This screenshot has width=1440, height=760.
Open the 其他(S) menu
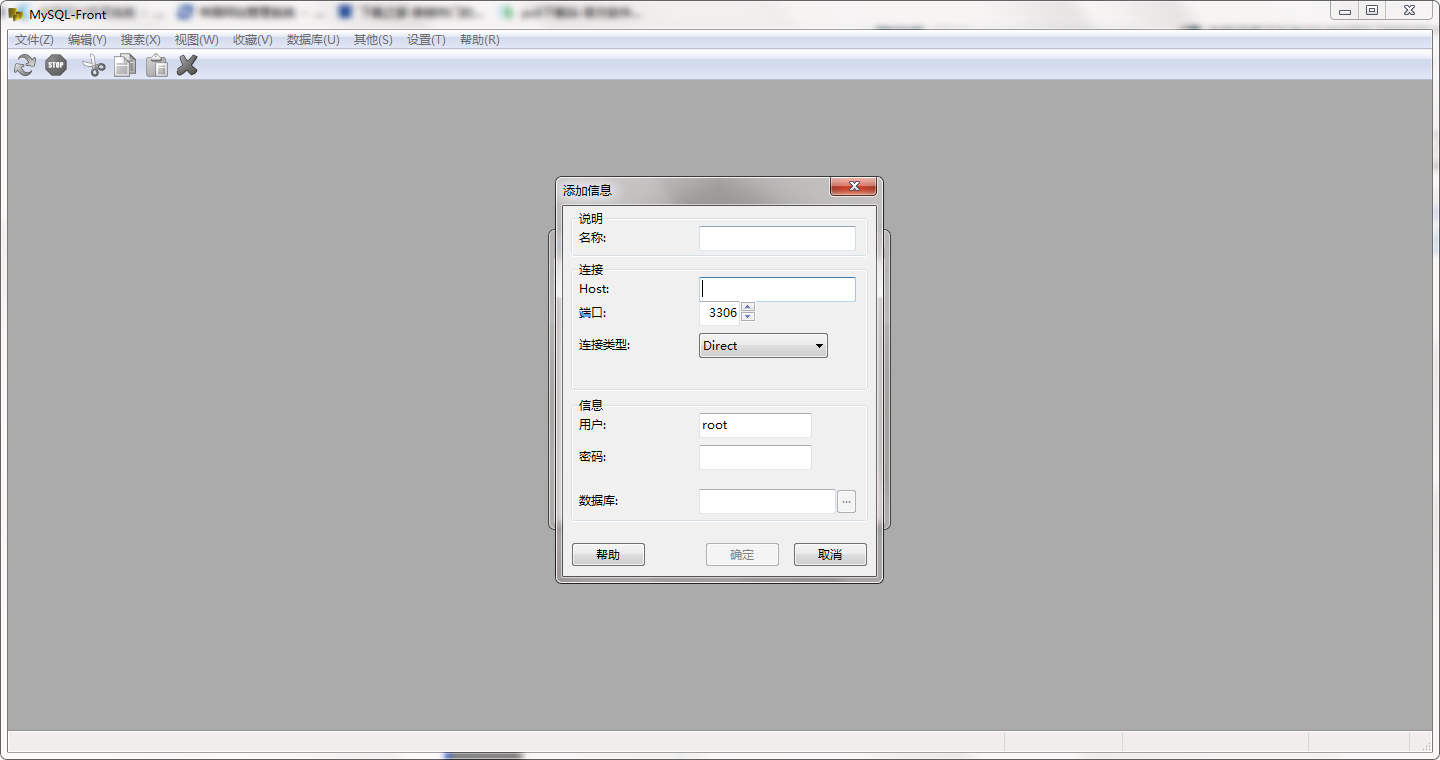373,40
